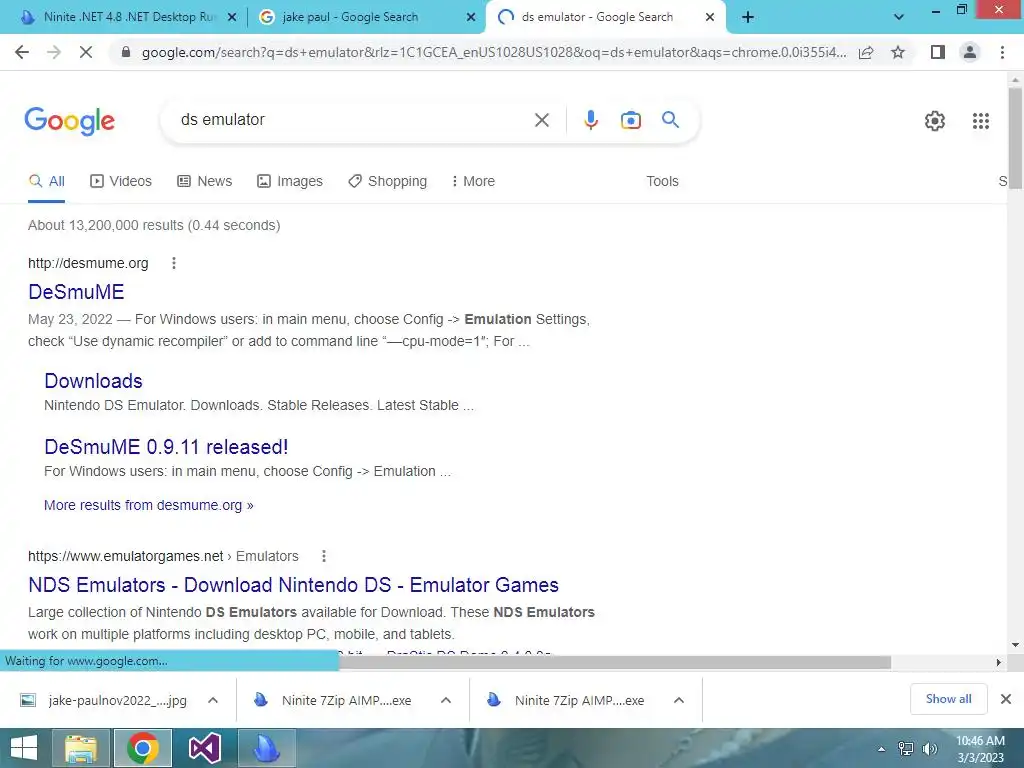Stop loading the page
The image size is (1024, 768).
(86, 52)
